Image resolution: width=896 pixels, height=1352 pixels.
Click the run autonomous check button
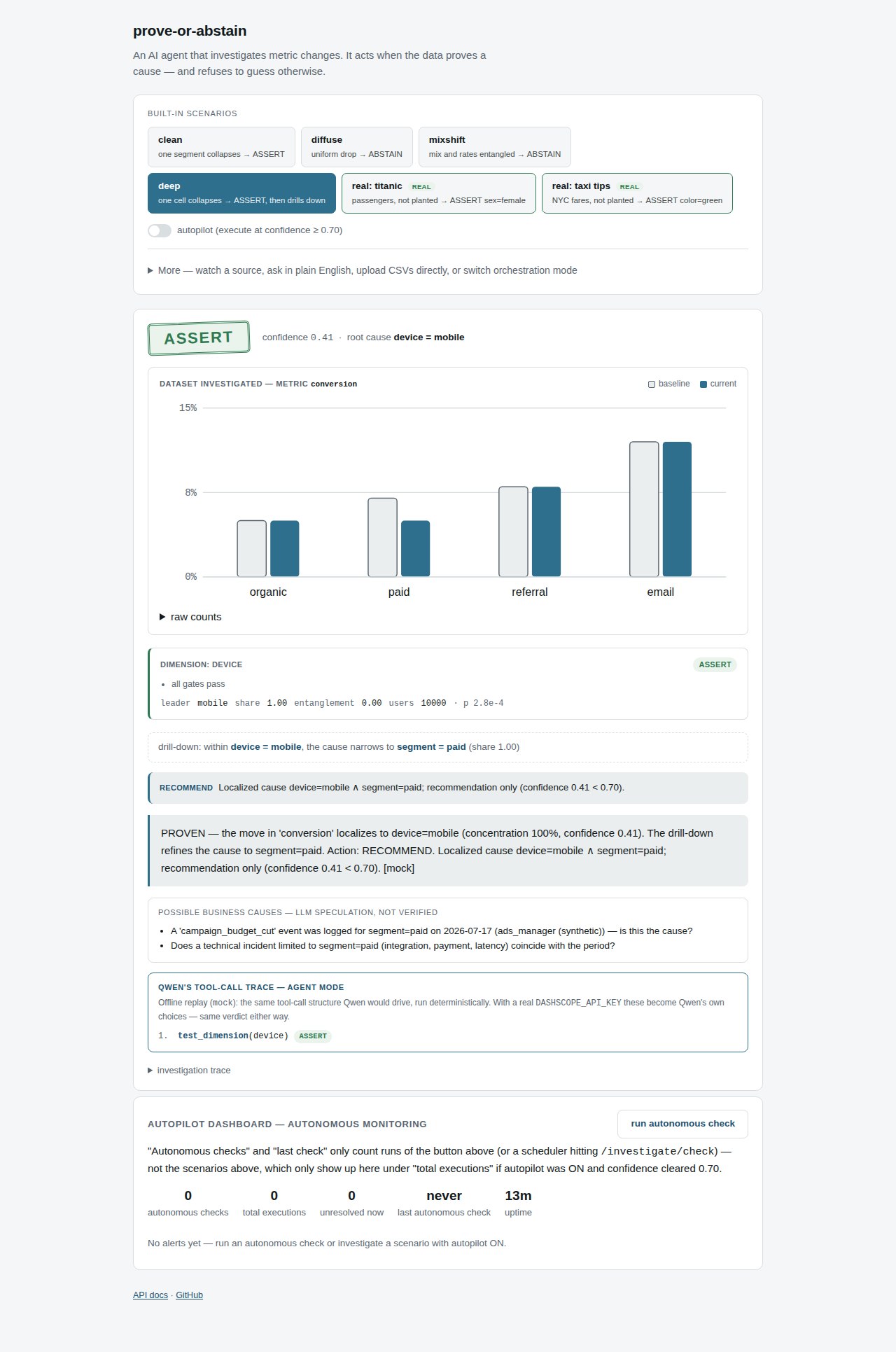coord(682,1124)
